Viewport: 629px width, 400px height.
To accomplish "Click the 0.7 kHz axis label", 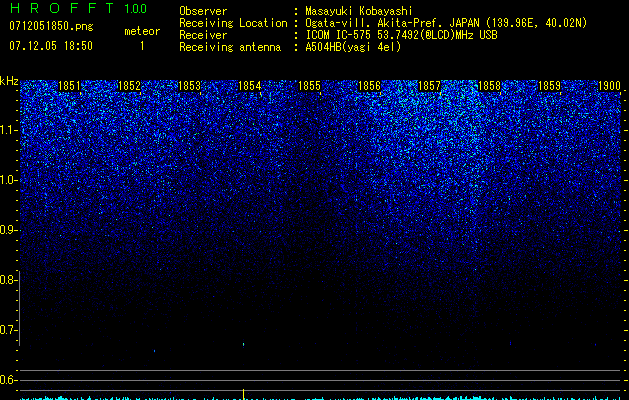I will pyautogui.click(x=8, y=330).
